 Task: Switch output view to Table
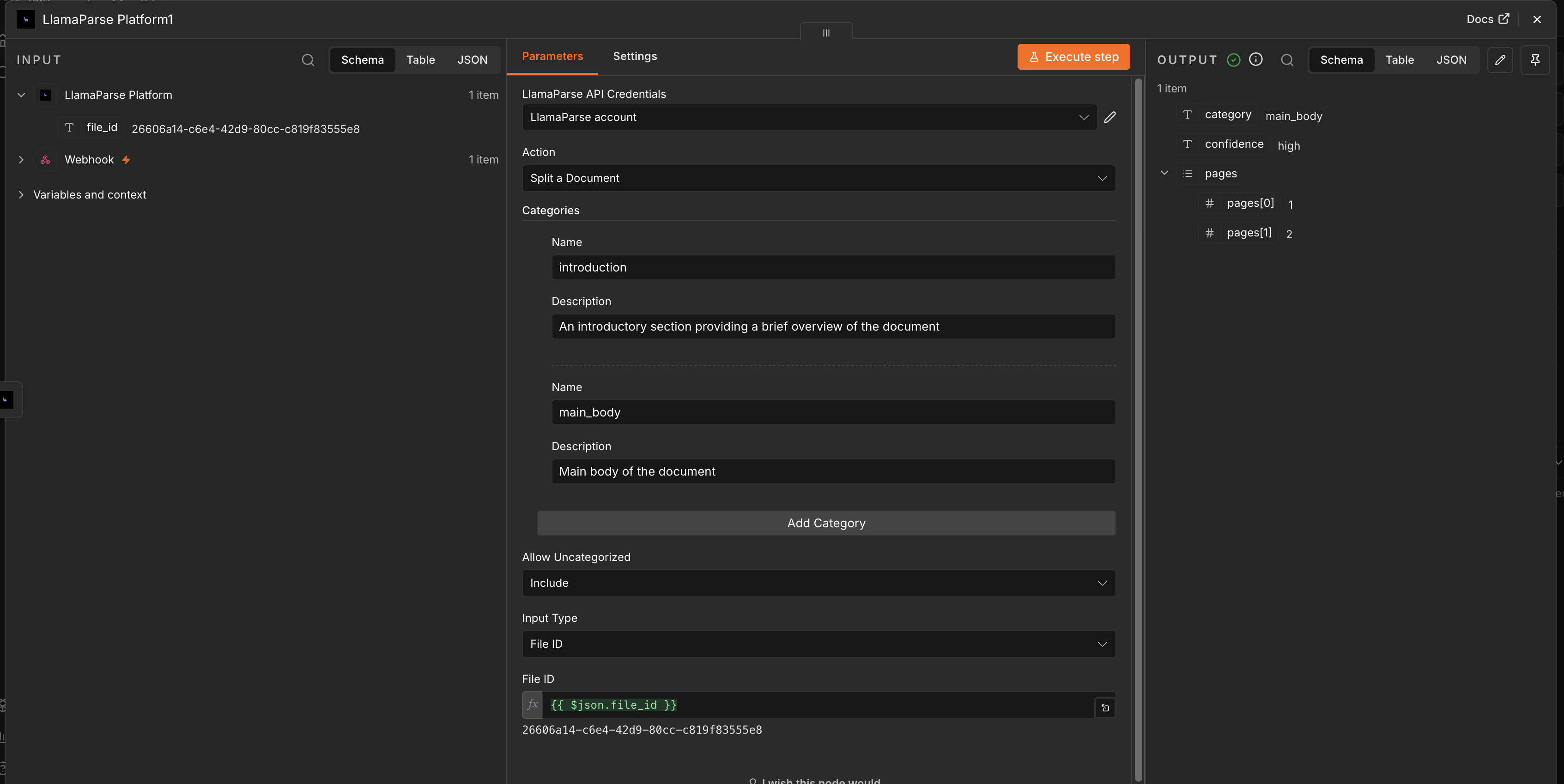(x=1400, y=60)
